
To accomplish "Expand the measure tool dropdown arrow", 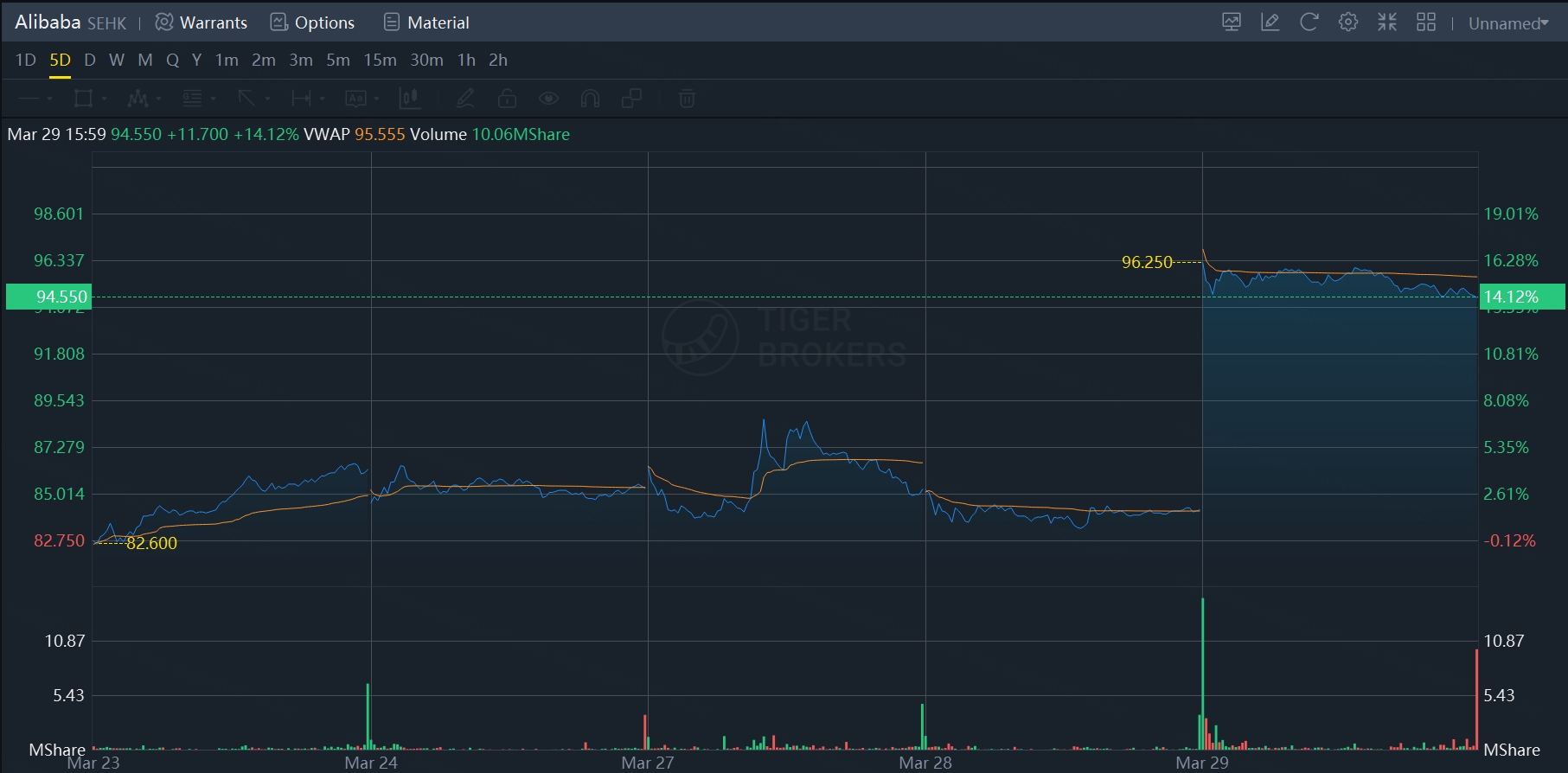I will [x=322, y=99].
